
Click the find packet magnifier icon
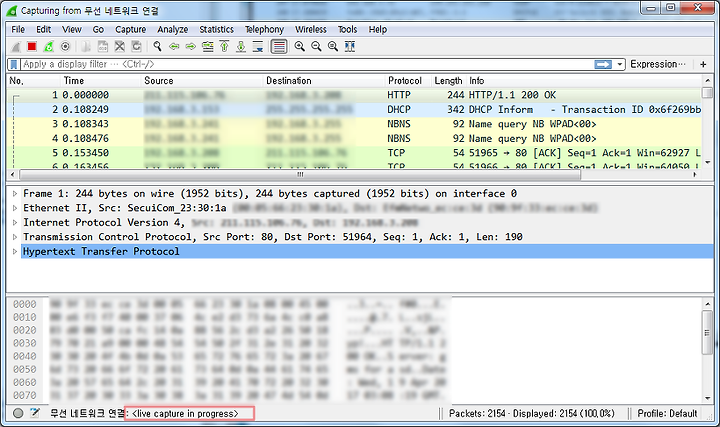click(158, 46)
